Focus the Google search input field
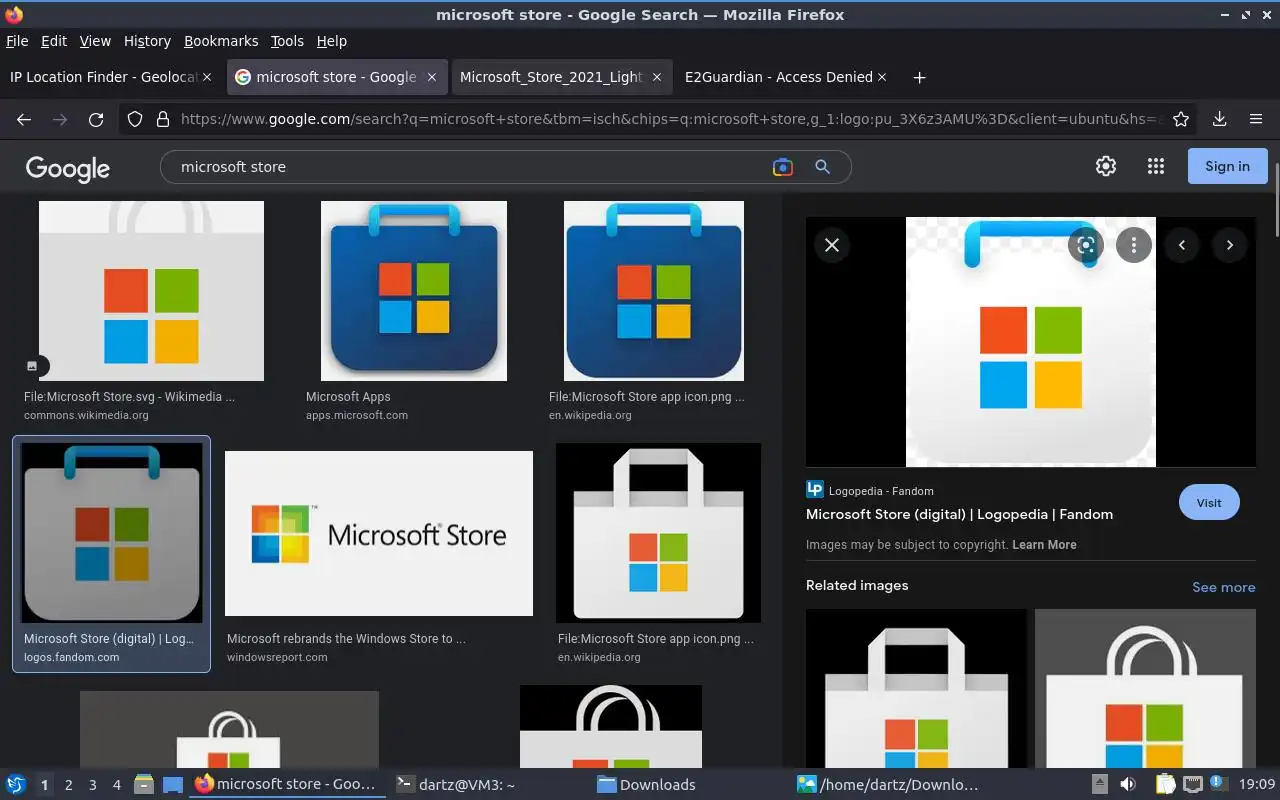This screenshot has height=800, width=1280. (470, 167)
